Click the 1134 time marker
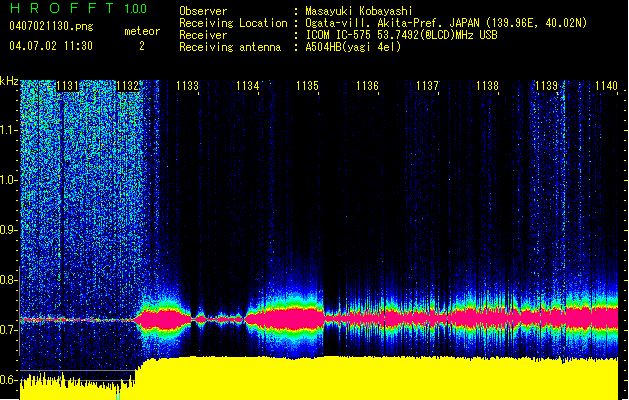Screen dimensions: 629x400 (248, 86)
